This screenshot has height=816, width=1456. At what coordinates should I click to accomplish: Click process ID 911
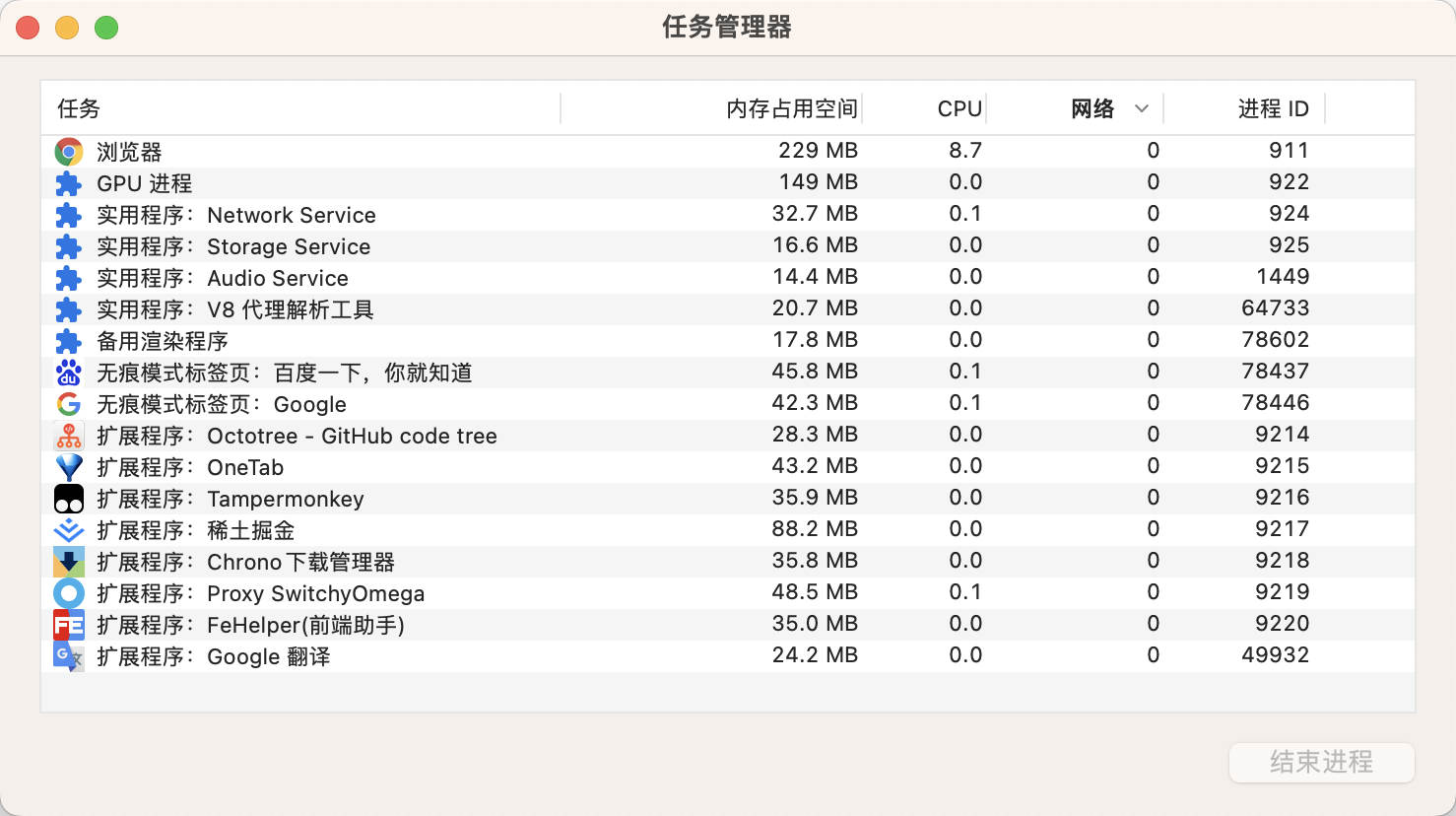point(1289,151)
